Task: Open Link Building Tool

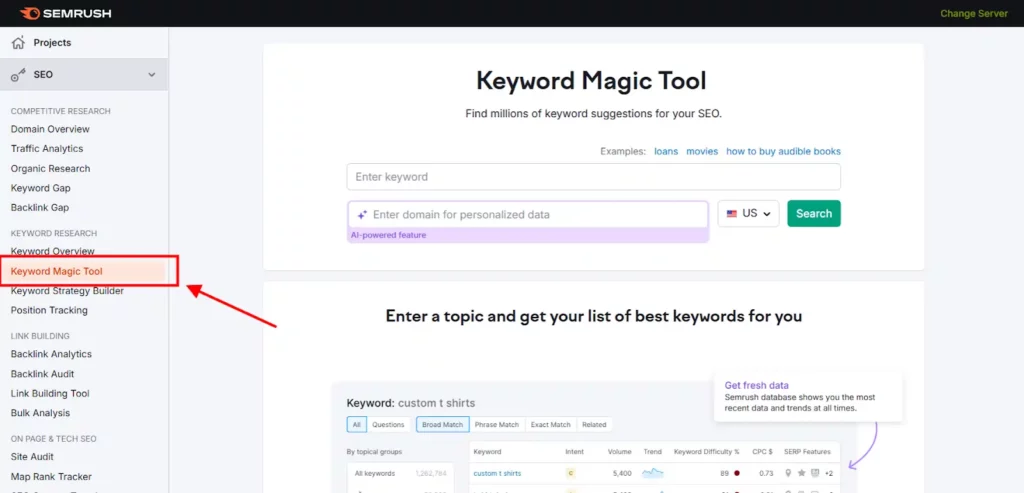Action: click(x=50, y=394)
